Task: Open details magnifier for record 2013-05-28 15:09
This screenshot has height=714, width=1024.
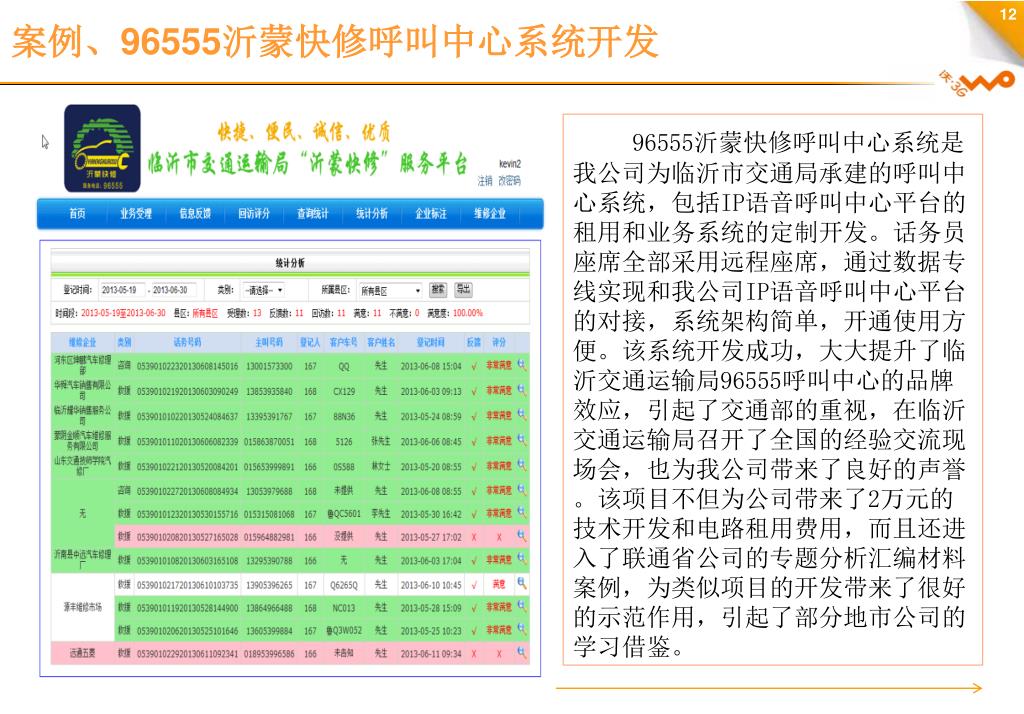Action: click(x=521, y=606)
